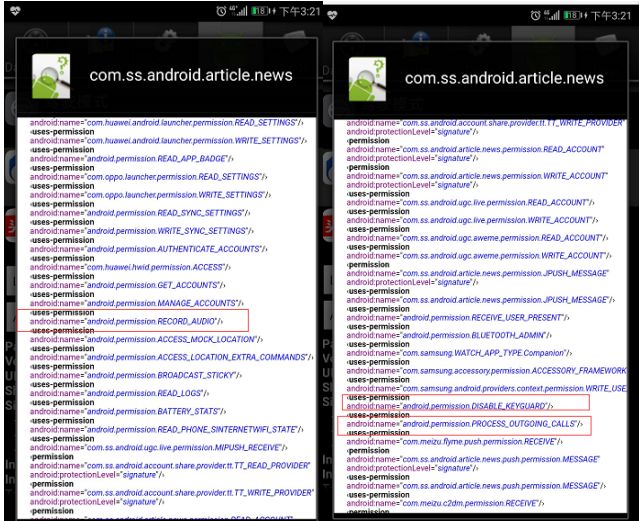Select the GET_ACCOUNTS permission line
The height and width of the screenshot is (521, 639).
tap(128, 285)
